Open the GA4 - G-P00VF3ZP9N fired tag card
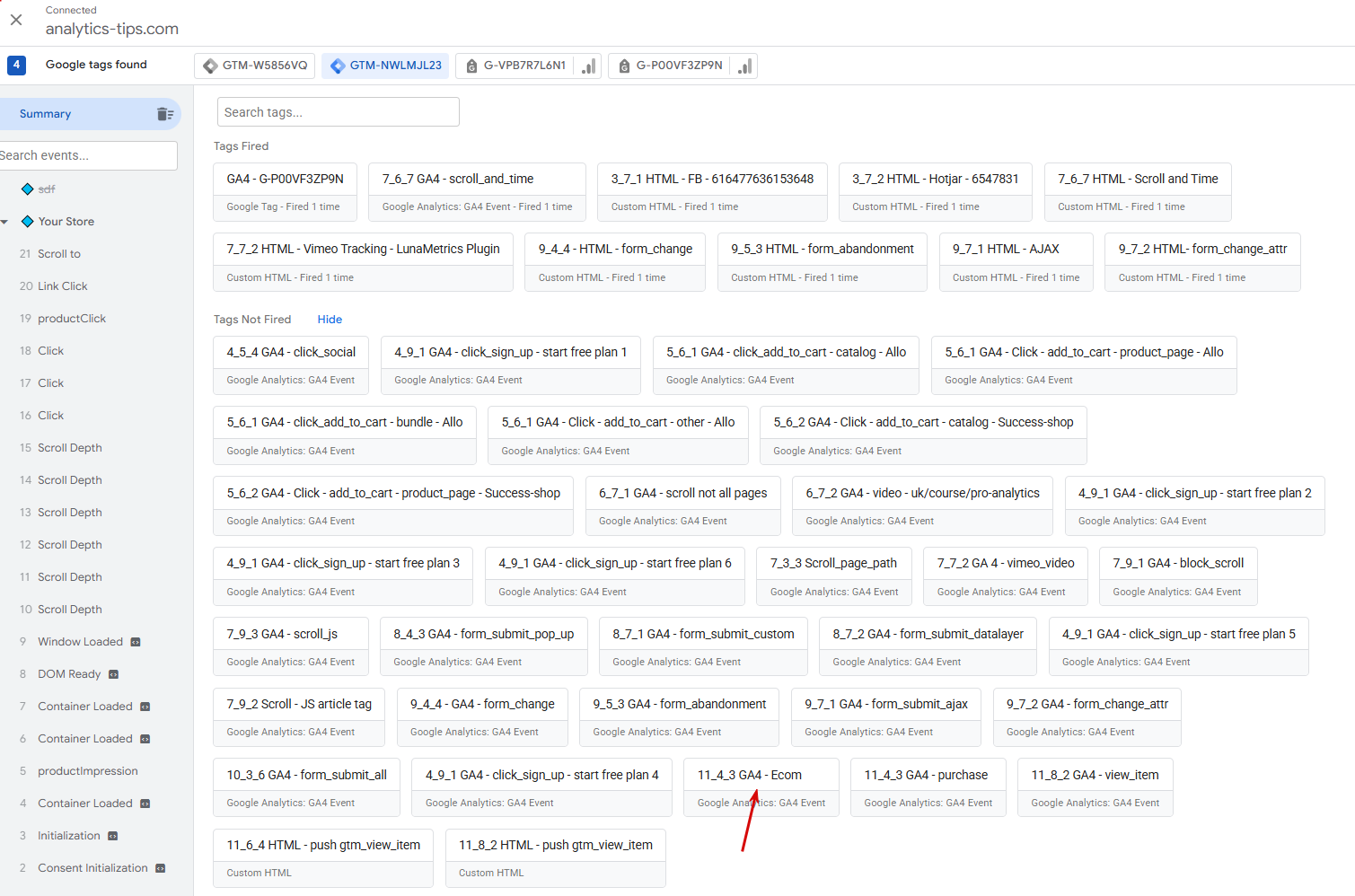 (x=285, y=192)
